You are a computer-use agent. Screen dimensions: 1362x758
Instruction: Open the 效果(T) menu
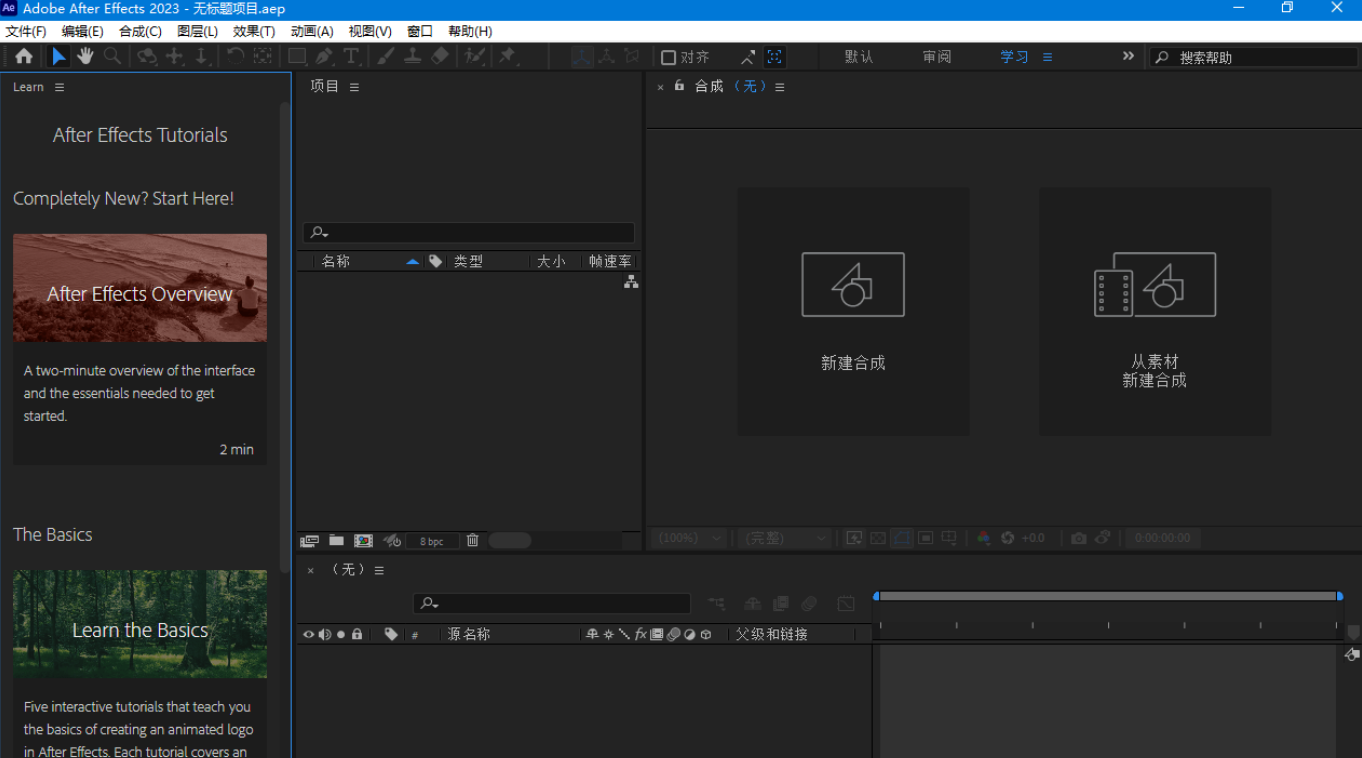tap(254, 32)
